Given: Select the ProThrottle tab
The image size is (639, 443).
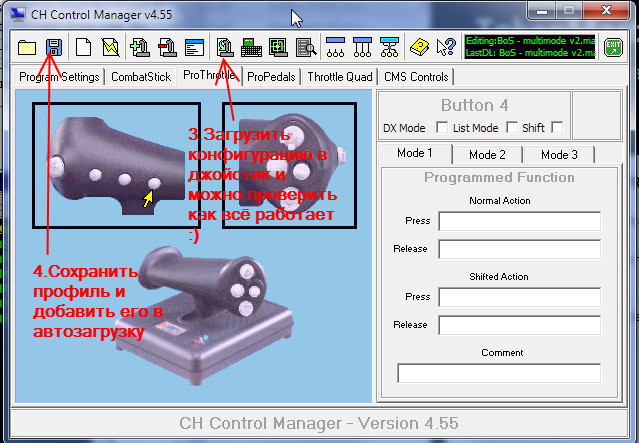Looking at the screenshot, I should (x=209, y=75).
